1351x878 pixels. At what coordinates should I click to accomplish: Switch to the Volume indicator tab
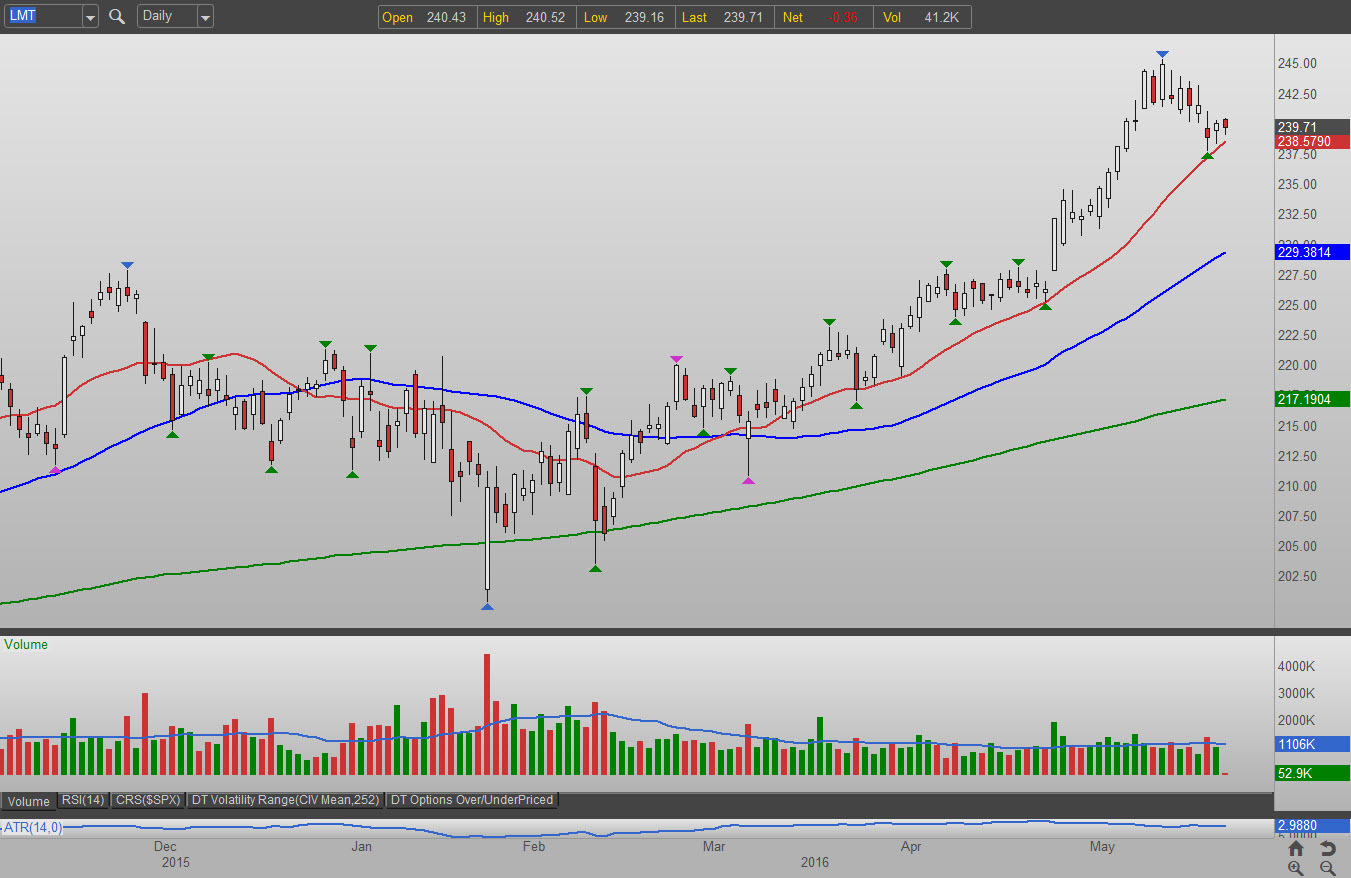tap(29, 800)
